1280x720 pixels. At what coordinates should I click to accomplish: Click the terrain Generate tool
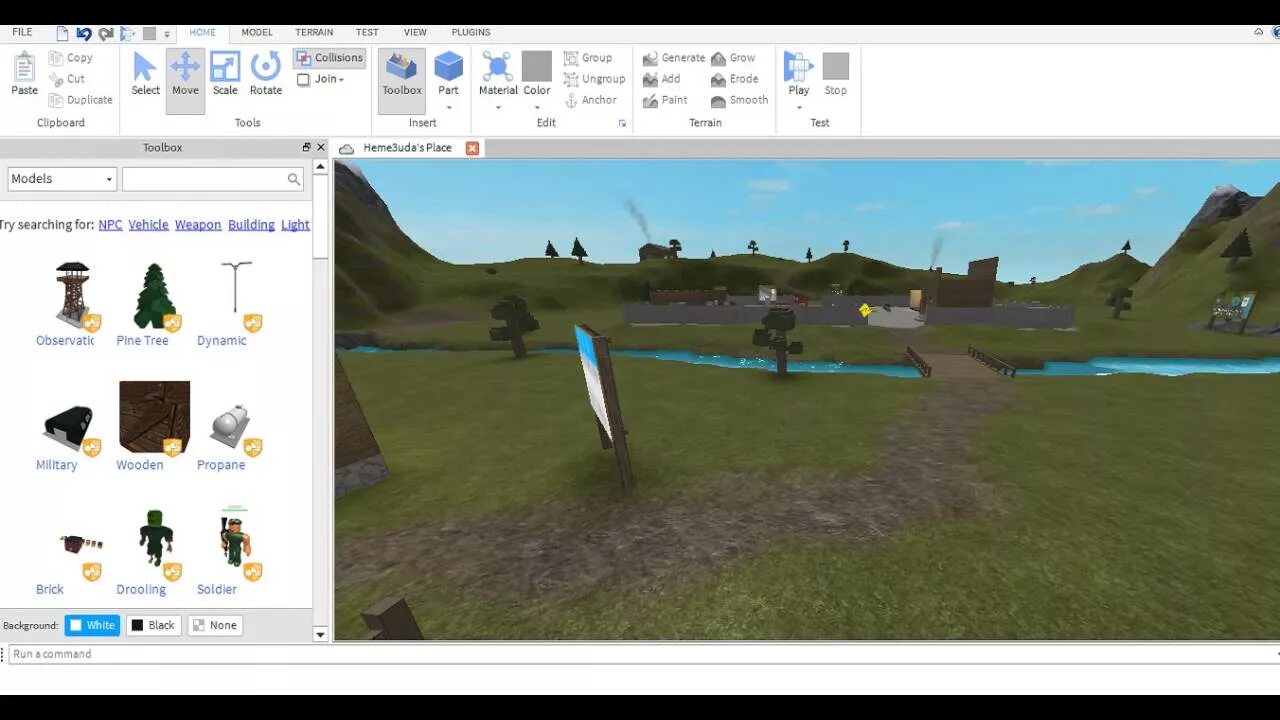[674, 58]
